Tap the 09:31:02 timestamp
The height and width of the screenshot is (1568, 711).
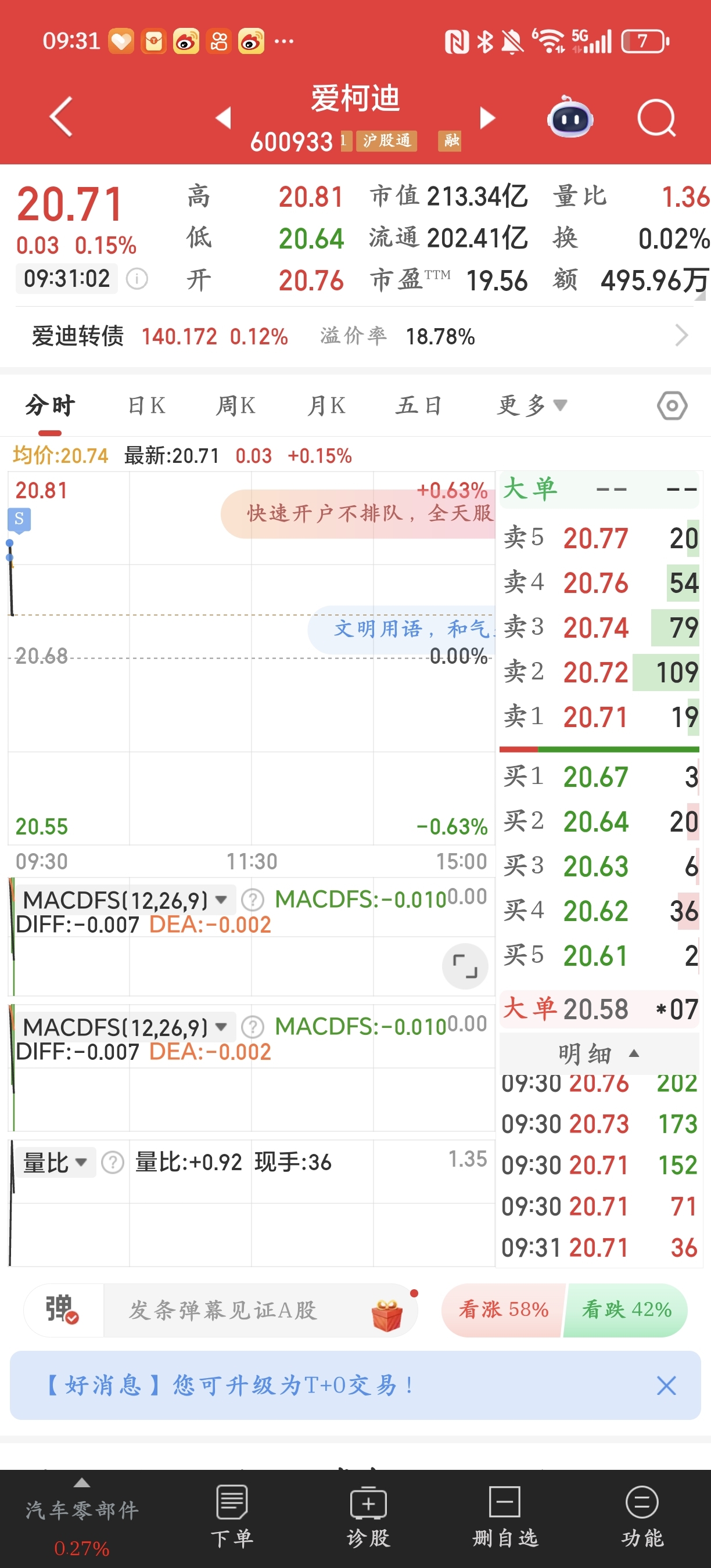(66, 279)
